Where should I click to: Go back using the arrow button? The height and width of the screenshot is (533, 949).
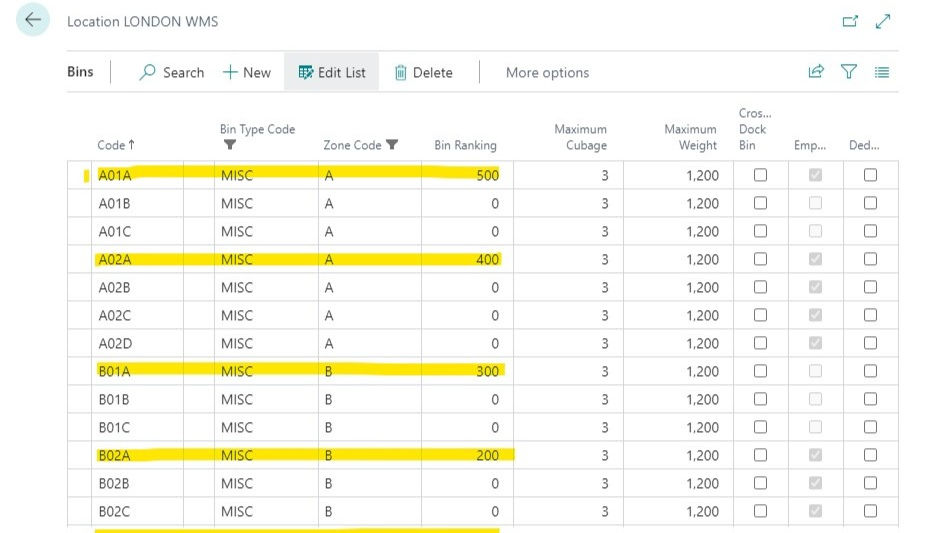pyautogui.click(x=33, y=19)
